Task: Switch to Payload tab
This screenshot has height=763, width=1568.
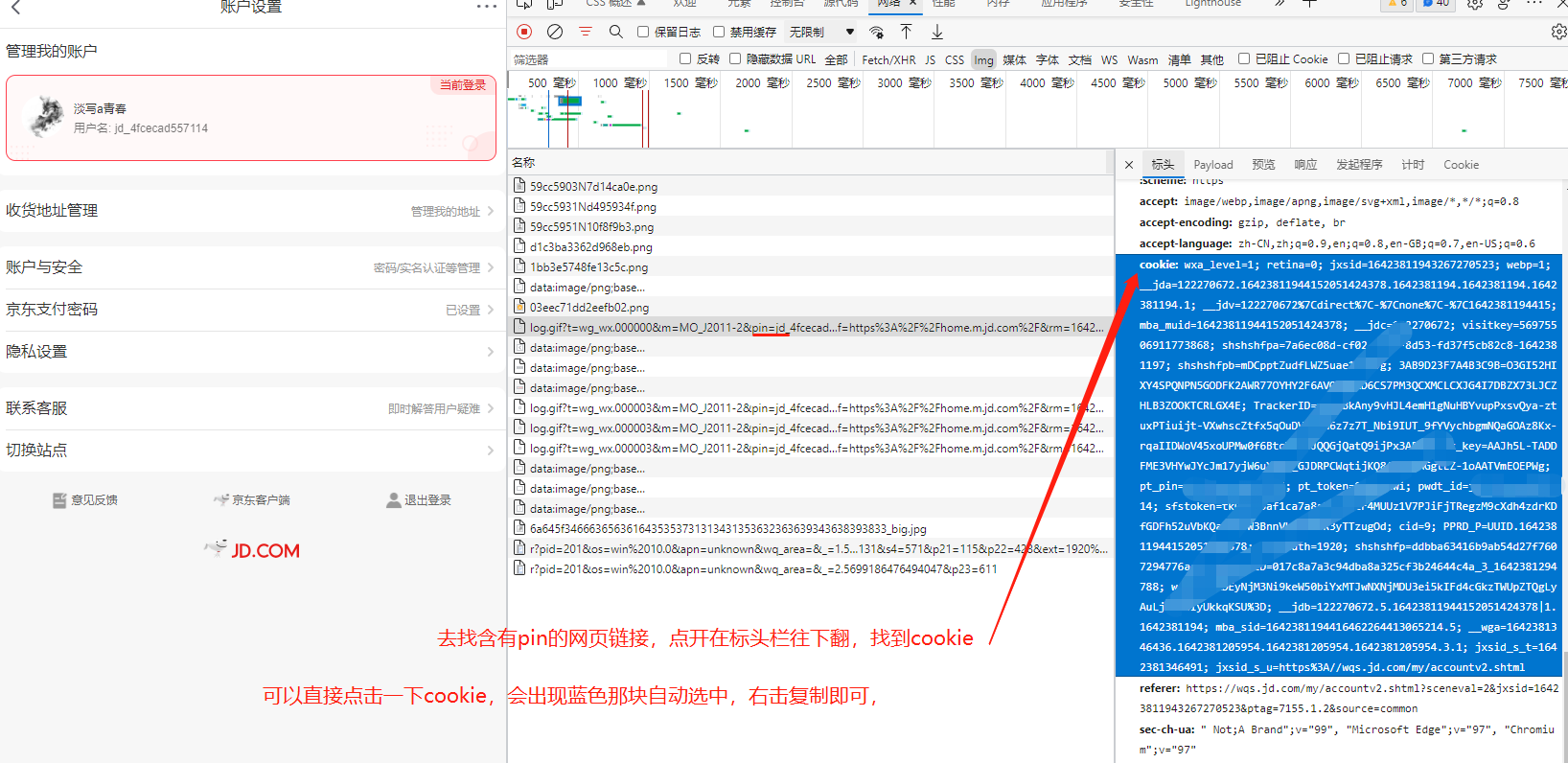Action: point(1213,165)
